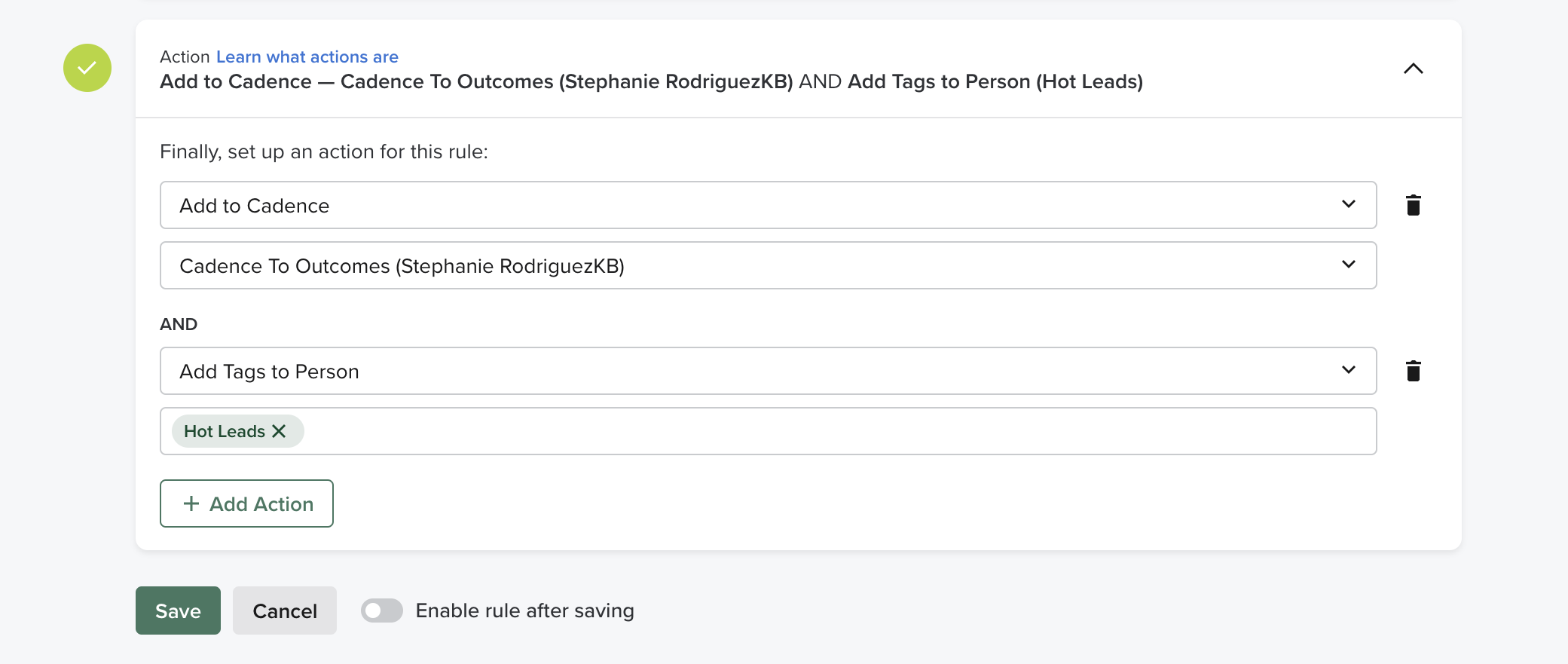The height and width of the screenshot is (664, 1568).
Task: Toggle off the Hot Leads tag chip
Action: [280, 430]
